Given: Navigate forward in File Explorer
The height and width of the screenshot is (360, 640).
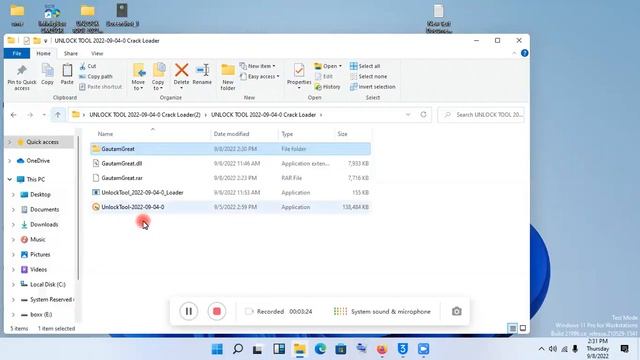Looking at the screenshot, I should (x=30, y=115).
